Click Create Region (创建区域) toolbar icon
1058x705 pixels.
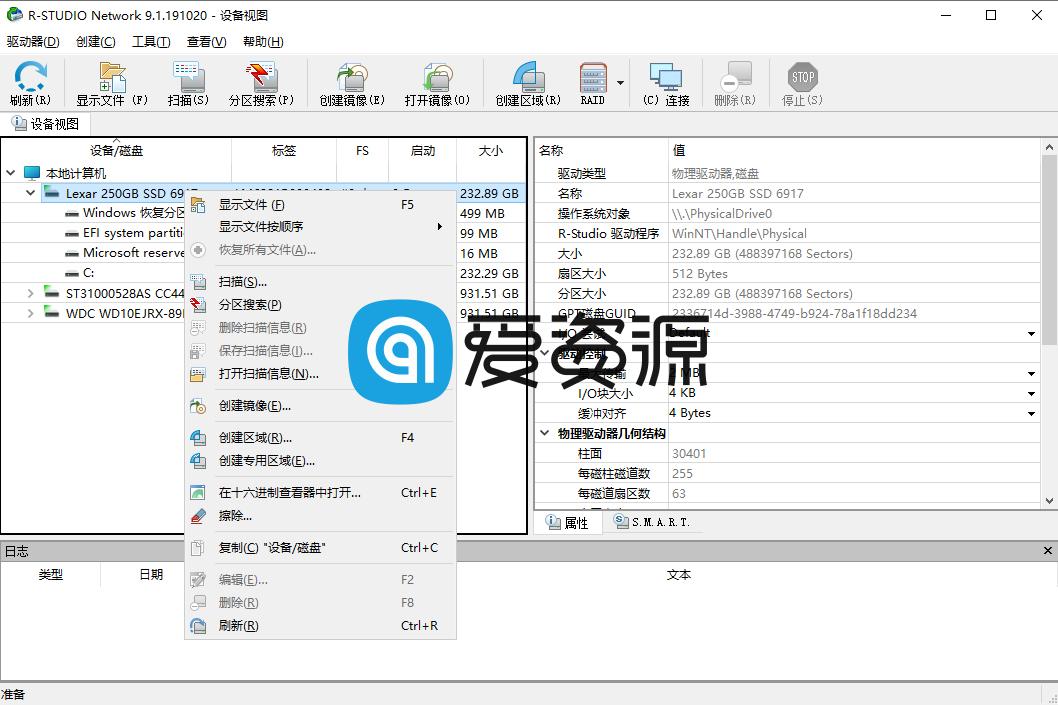[x=528, y=84]
